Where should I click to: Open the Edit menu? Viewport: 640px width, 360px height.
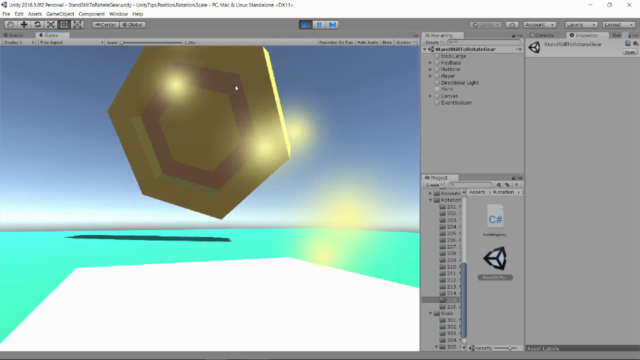[19, 14]
